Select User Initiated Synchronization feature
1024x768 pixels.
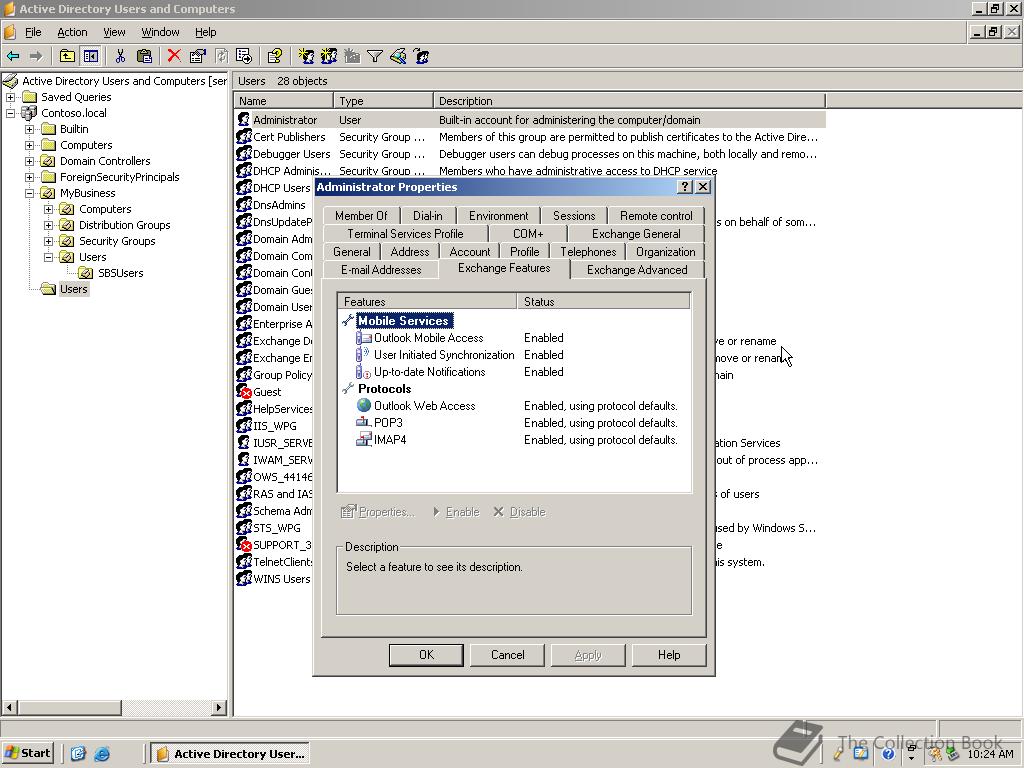[444, 355]
